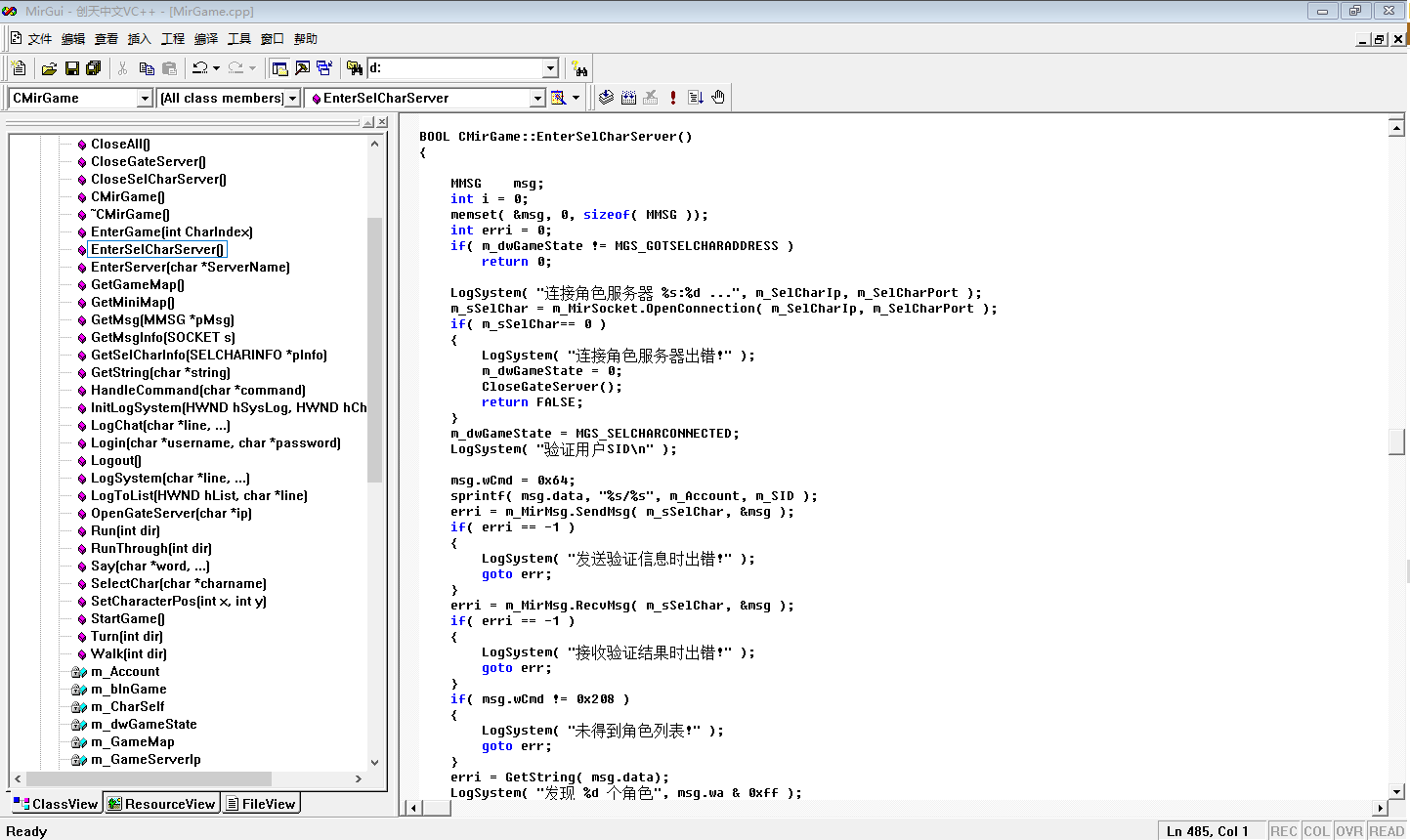Compile the current file with Compile icon
Screen dimensions: 1410x840
coord(607,98)
